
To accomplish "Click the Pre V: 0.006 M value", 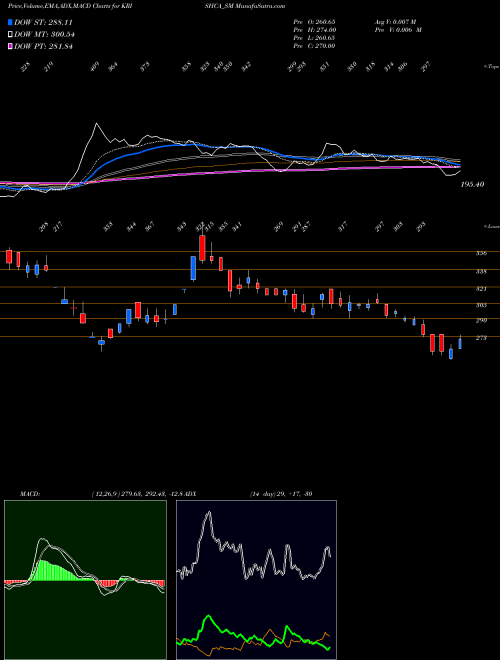I will click(x=397, y=30).
